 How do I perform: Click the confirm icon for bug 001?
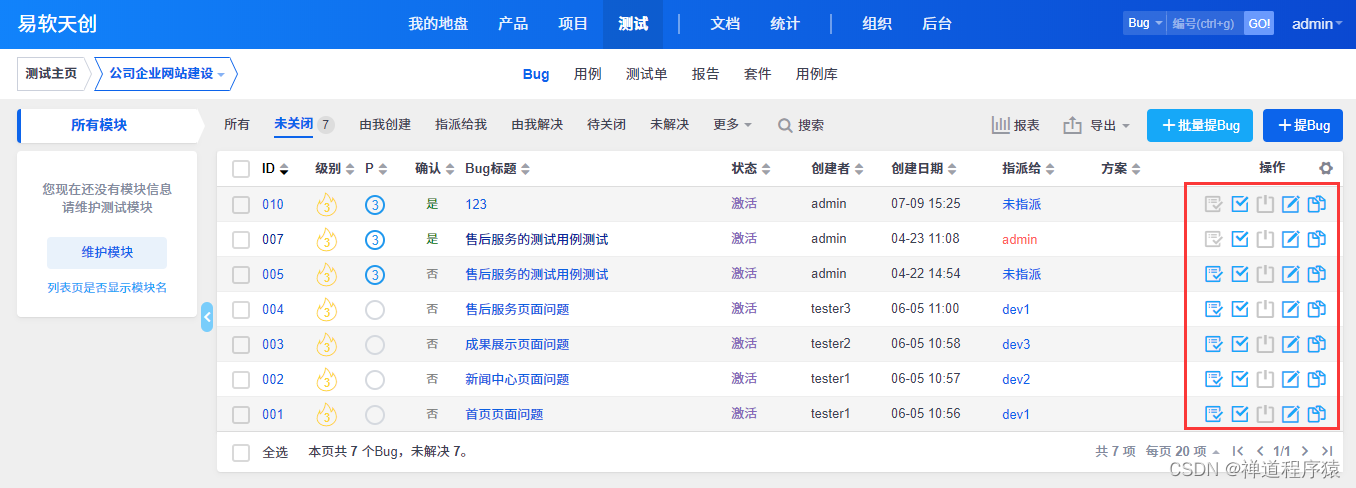click(x=1214, y=414)
